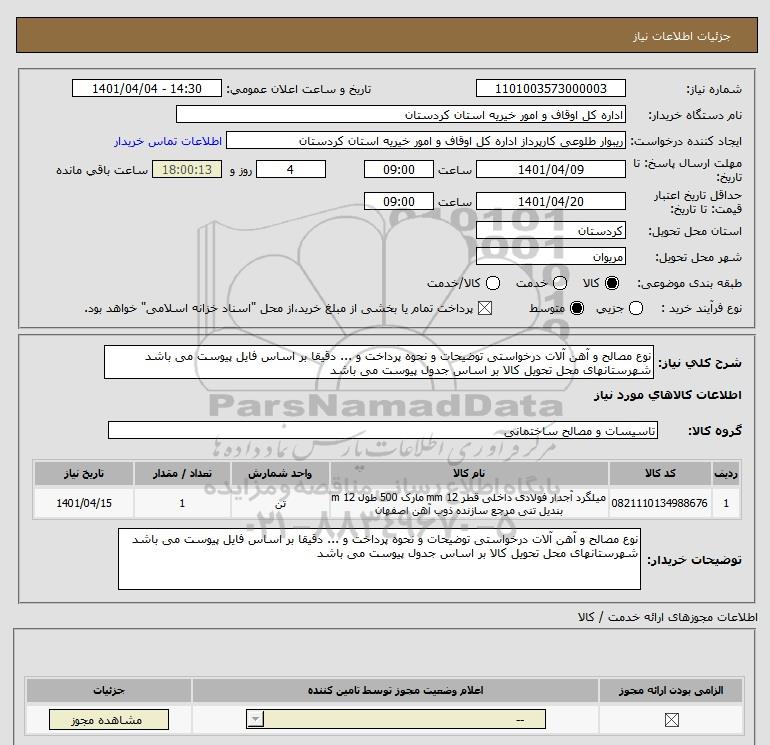This screenshot has height=745, width=770.
Task: Click the توضیحات خریدار text area
Action: 379,559
